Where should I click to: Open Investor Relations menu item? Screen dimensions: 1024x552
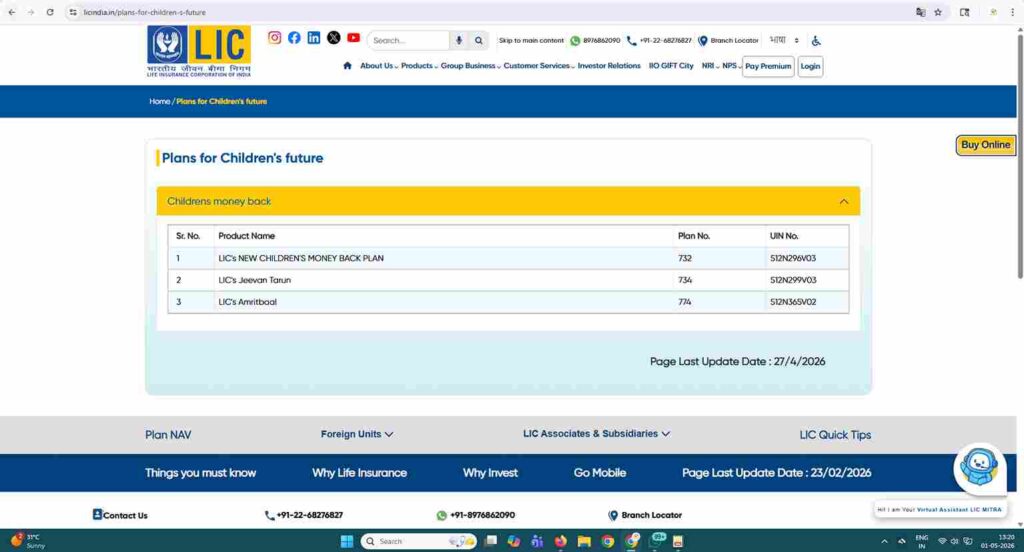(x=609, y=66)
